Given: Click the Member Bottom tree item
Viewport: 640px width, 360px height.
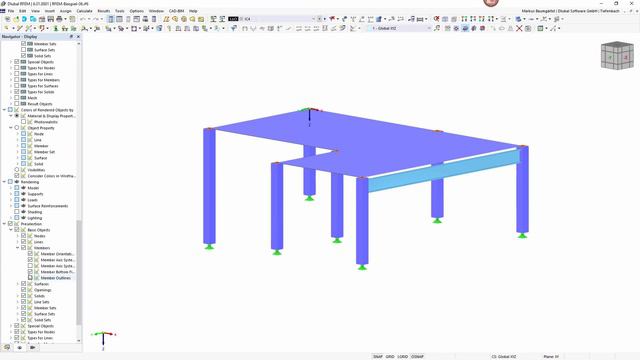Looking at the screenshot, I should click(57, 272).
